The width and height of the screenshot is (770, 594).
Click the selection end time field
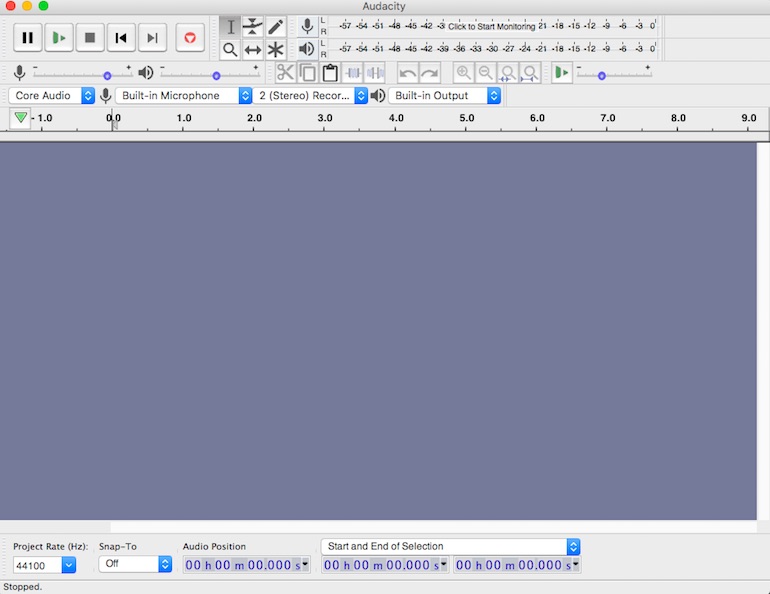tap(513, 565)
